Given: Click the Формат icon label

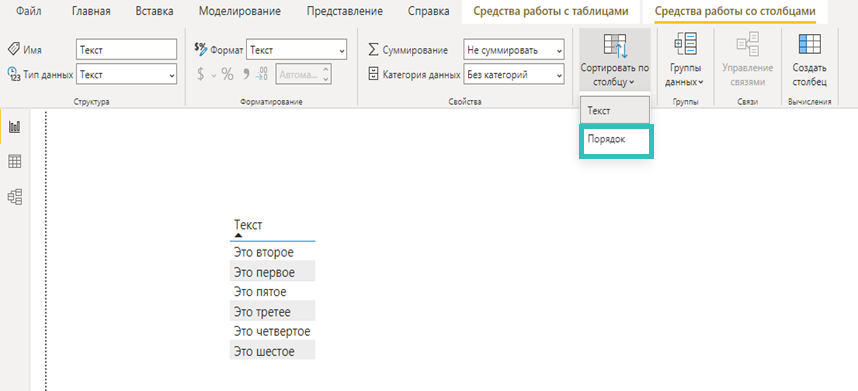Looking at the screenshot, I should click(201, 49).
